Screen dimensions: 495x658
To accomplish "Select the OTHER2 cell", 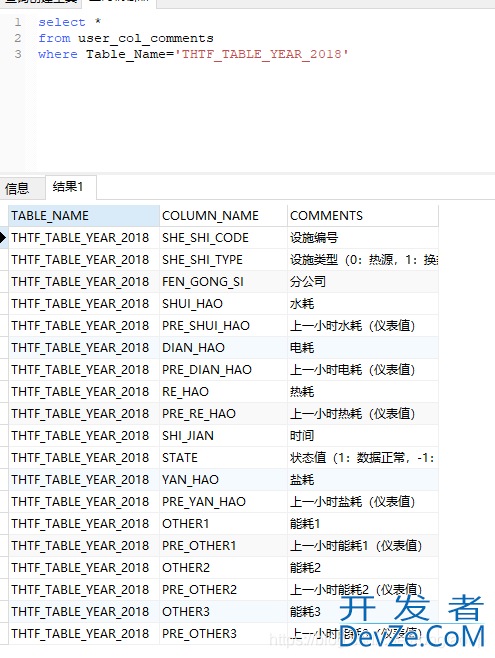I will pos(223,568).
